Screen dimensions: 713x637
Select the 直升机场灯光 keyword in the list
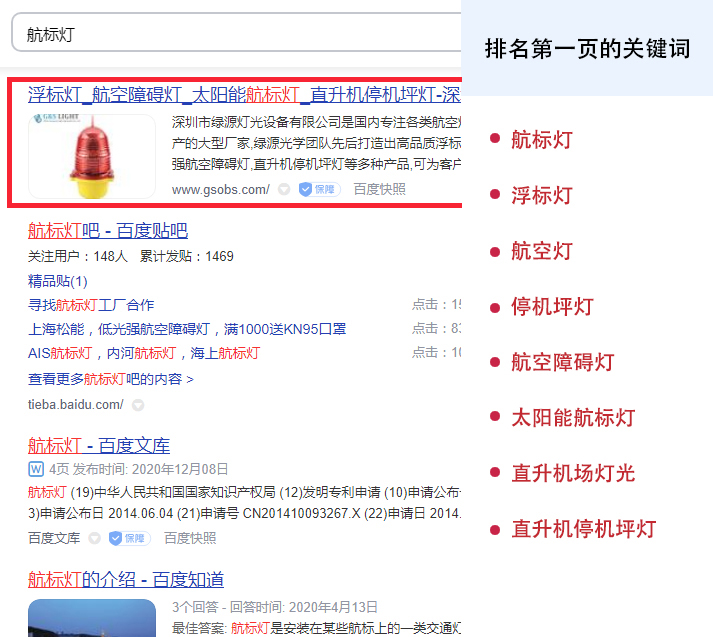[x=573, y=473]
